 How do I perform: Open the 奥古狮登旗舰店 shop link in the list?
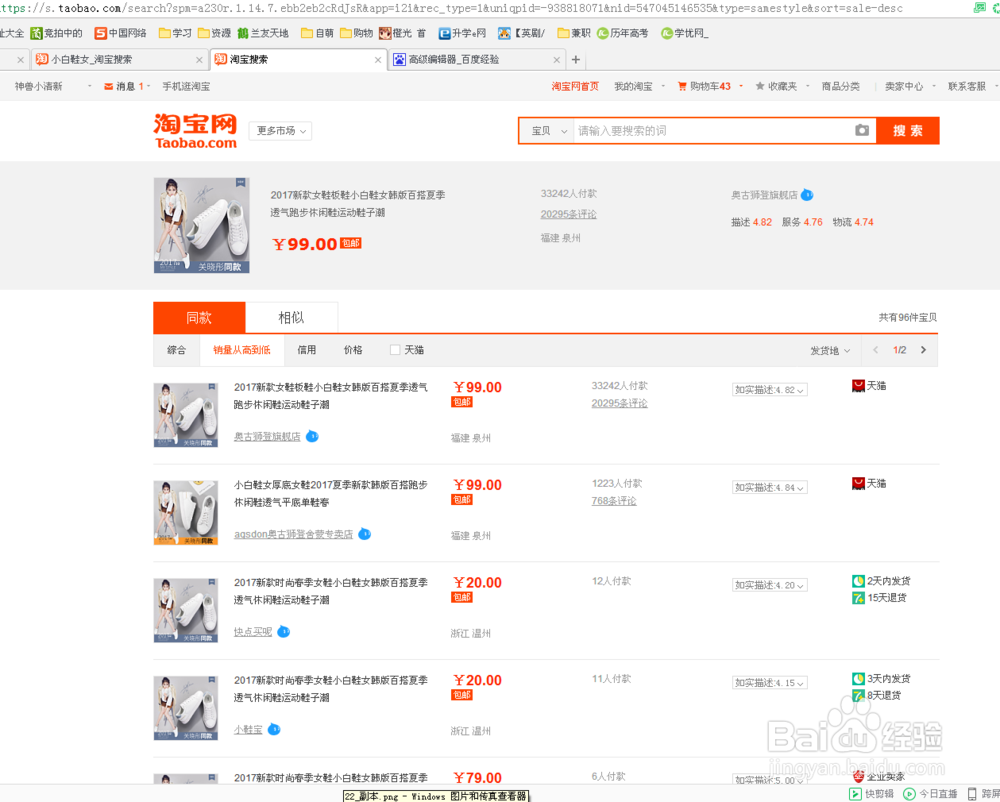(x=267, y=437)
